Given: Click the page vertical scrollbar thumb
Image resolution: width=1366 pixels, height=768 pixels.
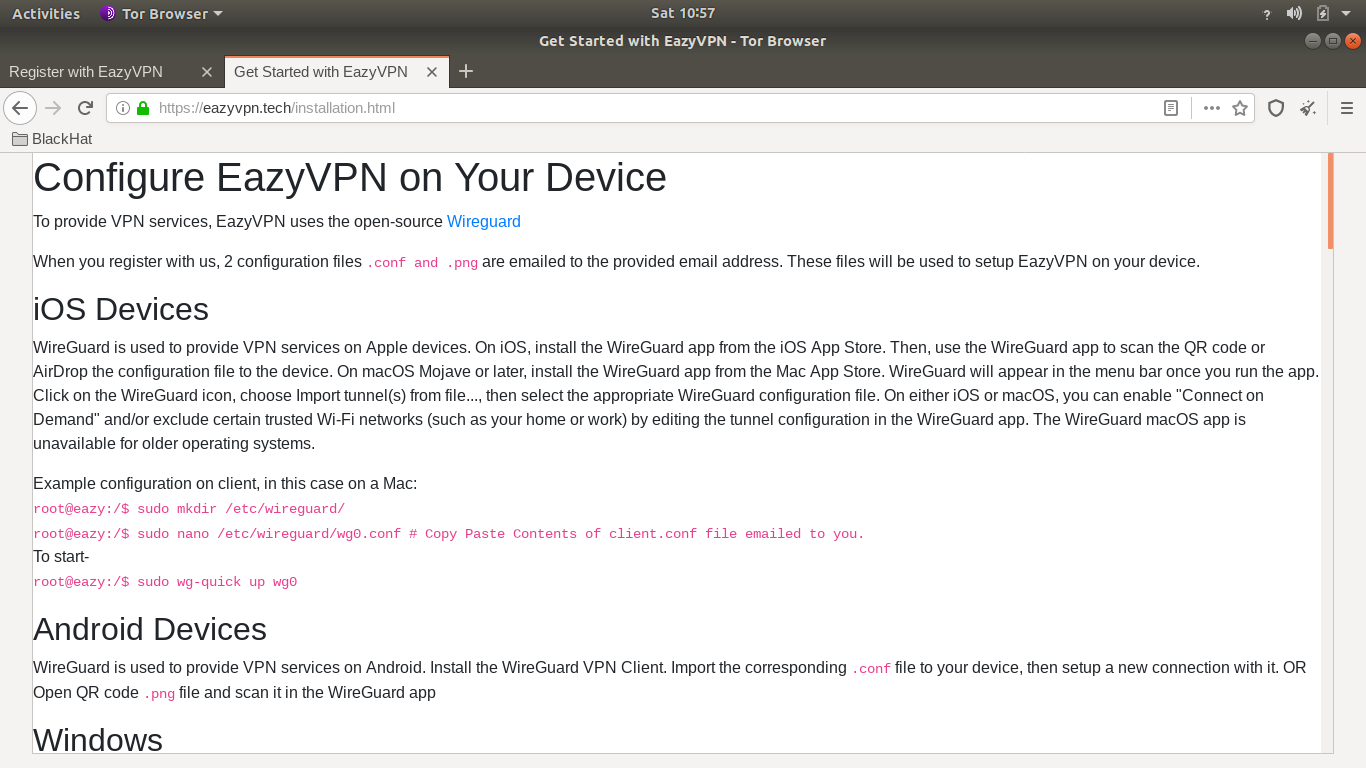Looking at the screenshot, I should [x=1330, y=200].
